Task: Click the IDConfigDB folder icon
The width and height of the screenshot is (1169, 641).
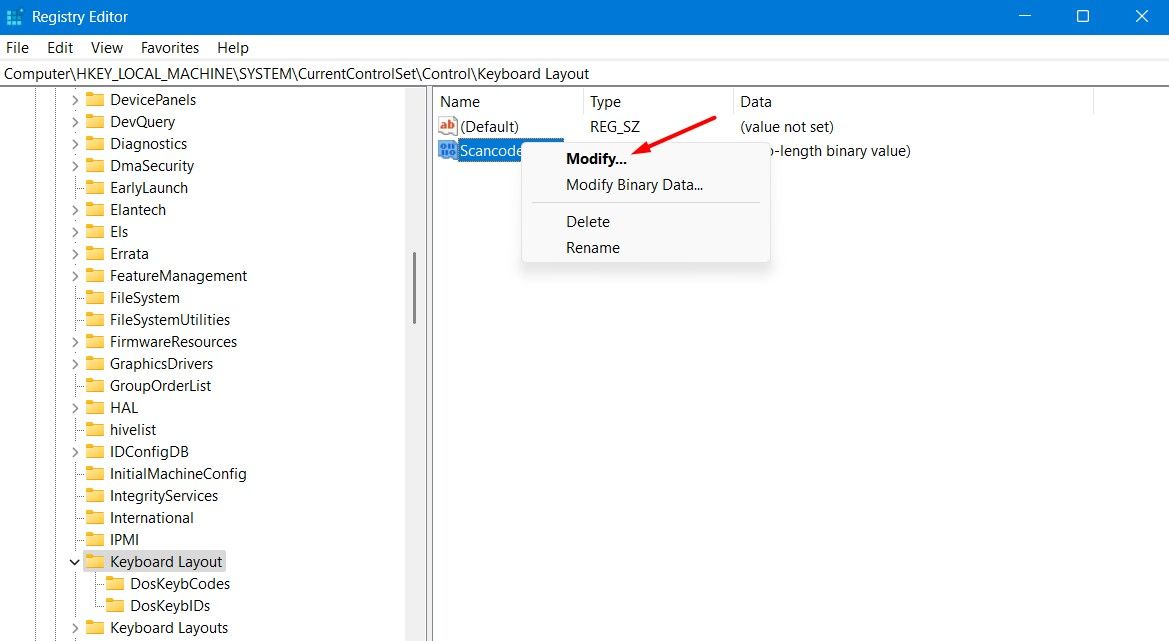Action: point(95,451)
